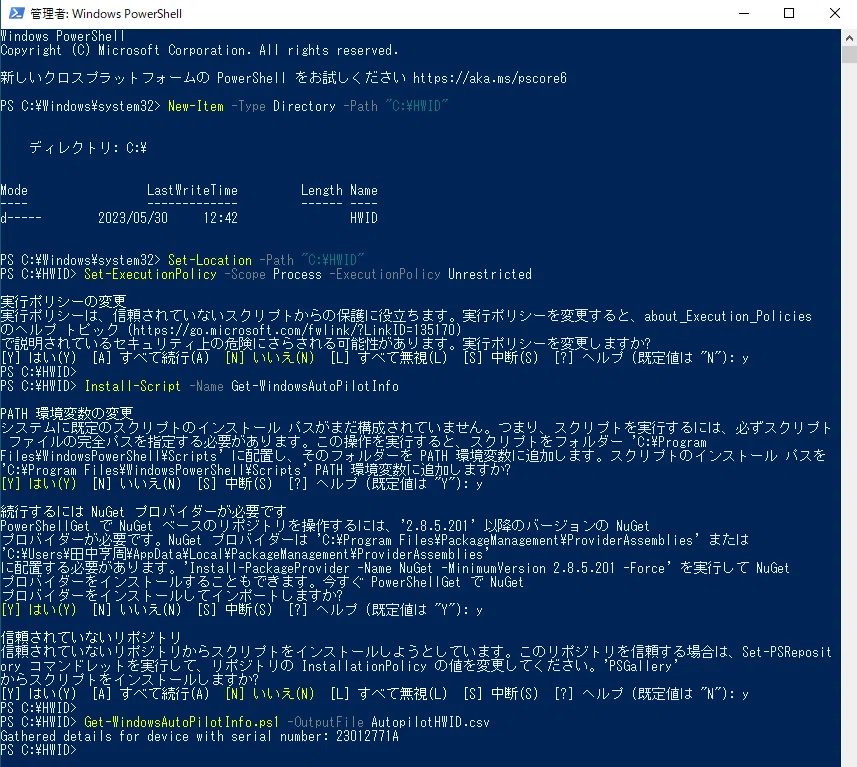The image size is (857, 767).
Task: Click the Copyright Microsoft Corporation line
Action: (199, 50)
